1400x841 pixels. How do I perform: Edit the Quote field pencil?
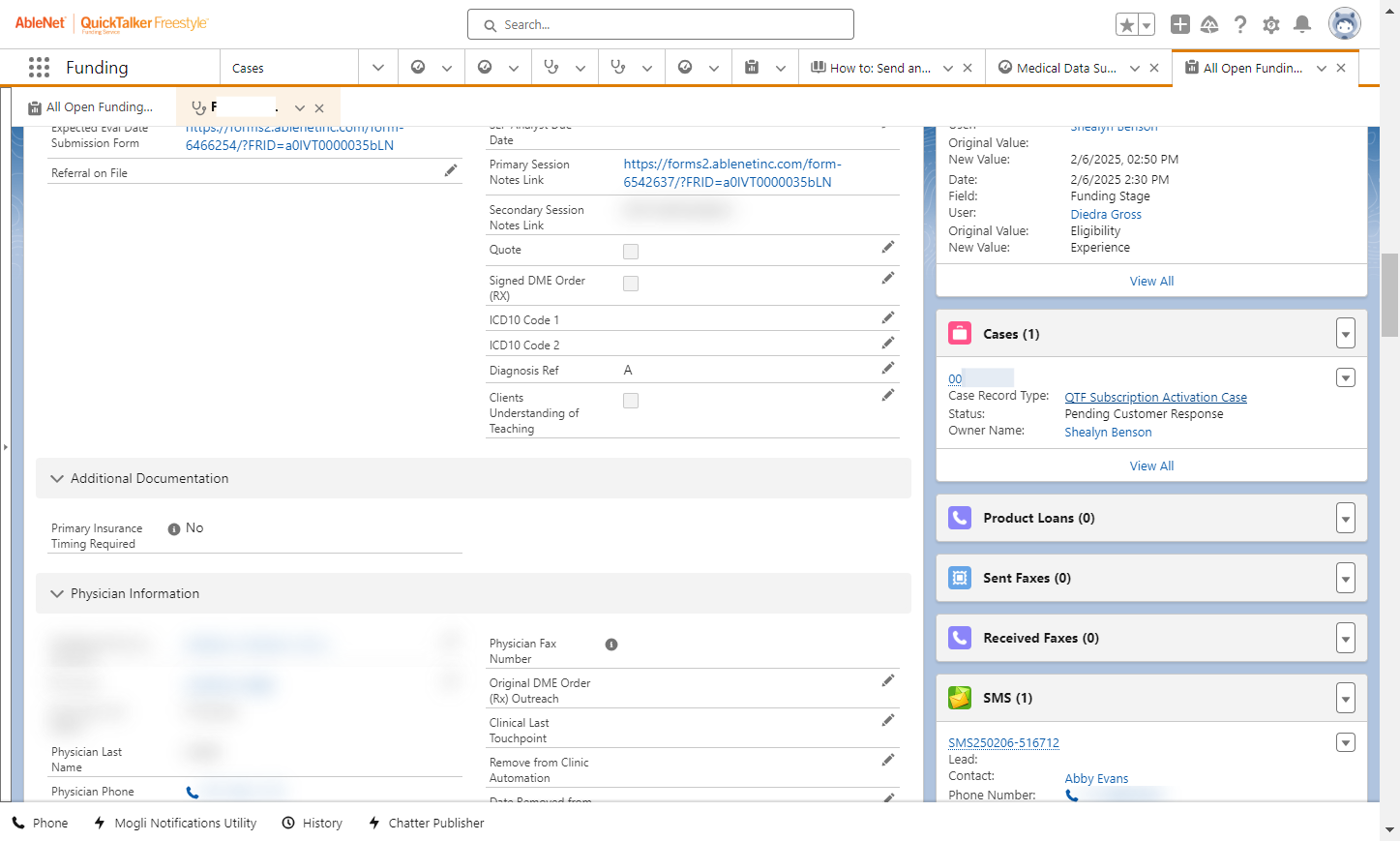[x=887, y=248]
